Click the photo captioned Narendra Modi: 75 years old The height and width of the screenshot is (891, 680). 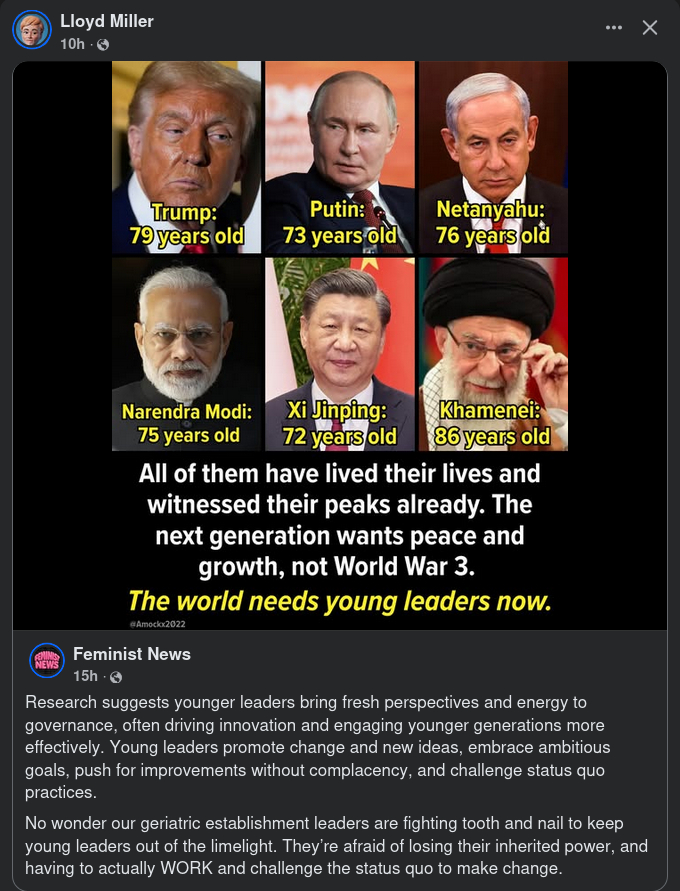pos(186,354)
